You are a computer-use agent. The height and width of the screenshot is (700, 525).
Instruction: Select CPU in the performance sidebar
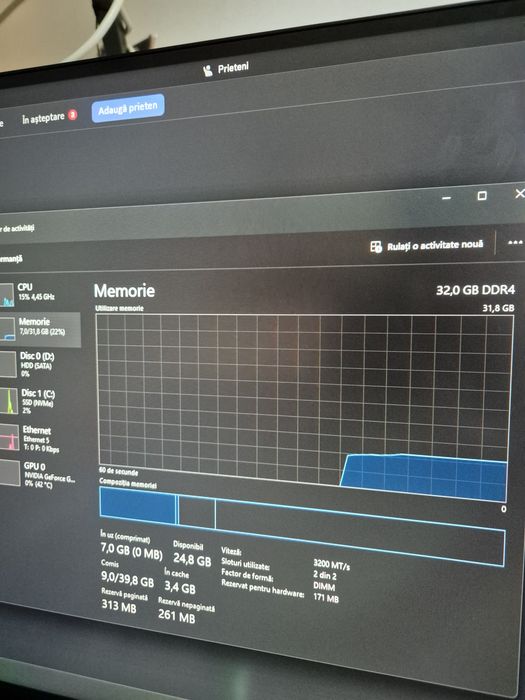40,295
